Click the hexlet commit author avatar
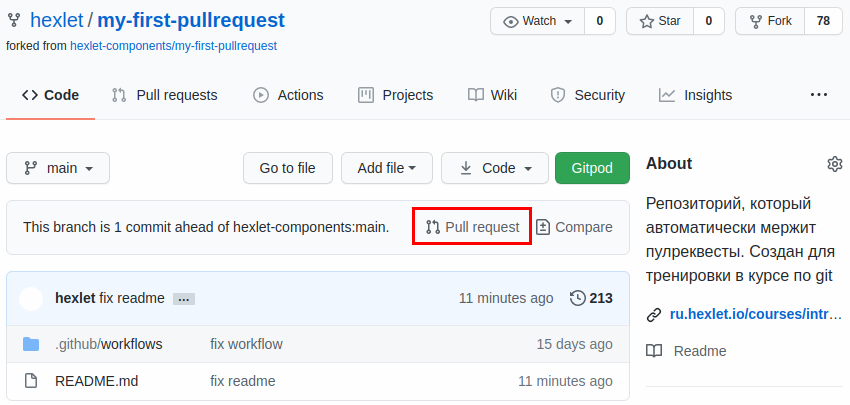This screenshot has height=405, width=850. click(31, 298)
